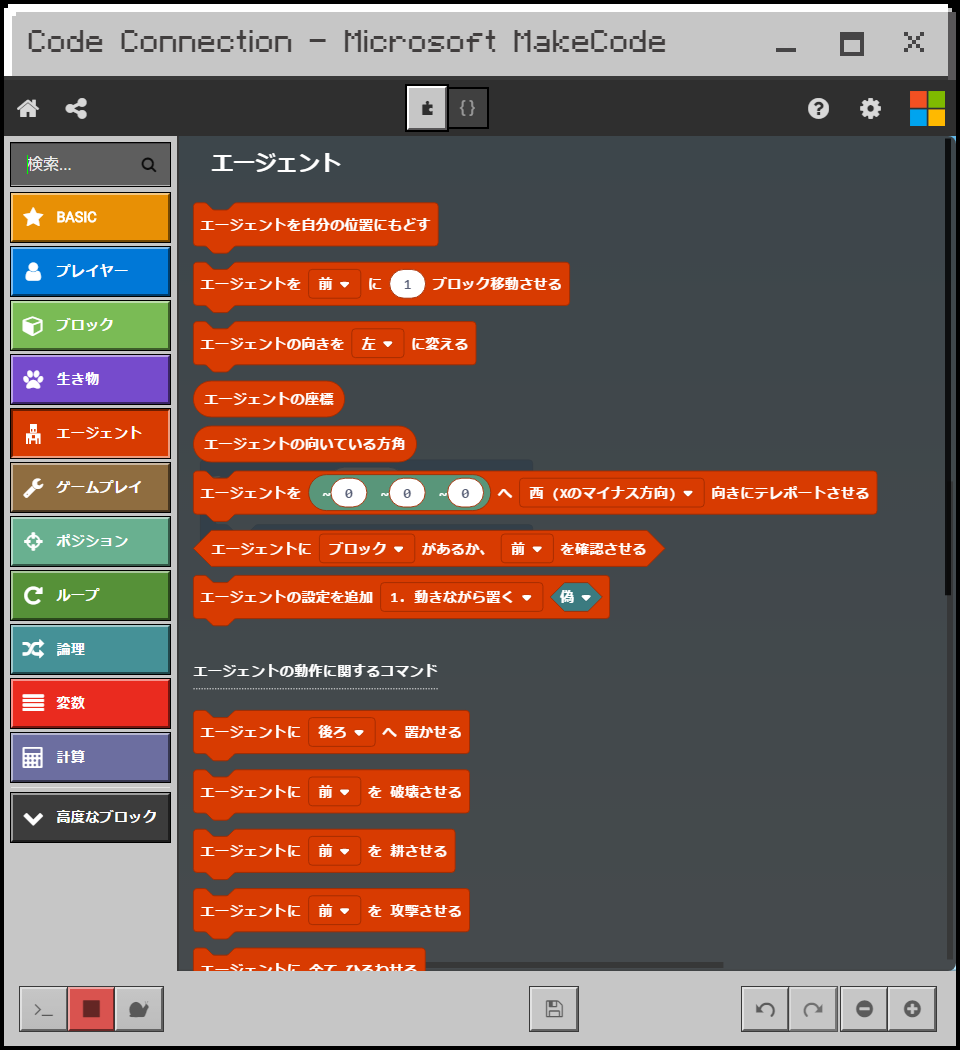The width and height of the screenshot is (960, 1050).
Task: Expand the 高度なブロック section
Action: (x=90, y=818)
